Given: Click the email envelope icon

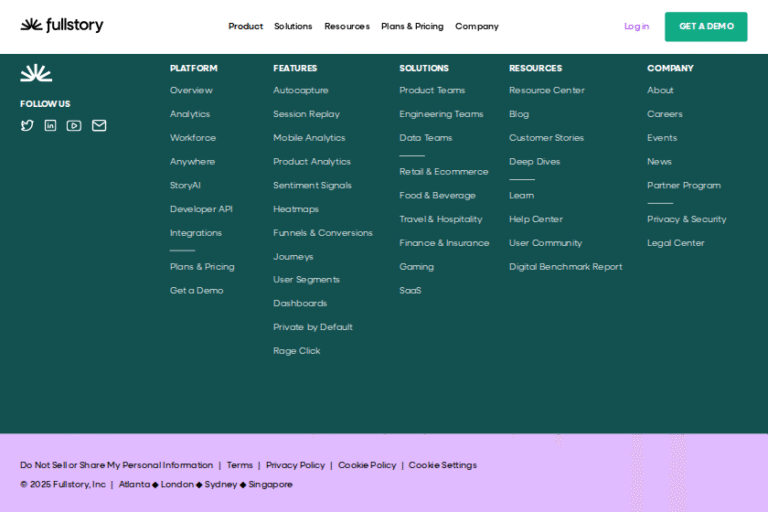Looking at the screenshot, I should pos(99,126).
